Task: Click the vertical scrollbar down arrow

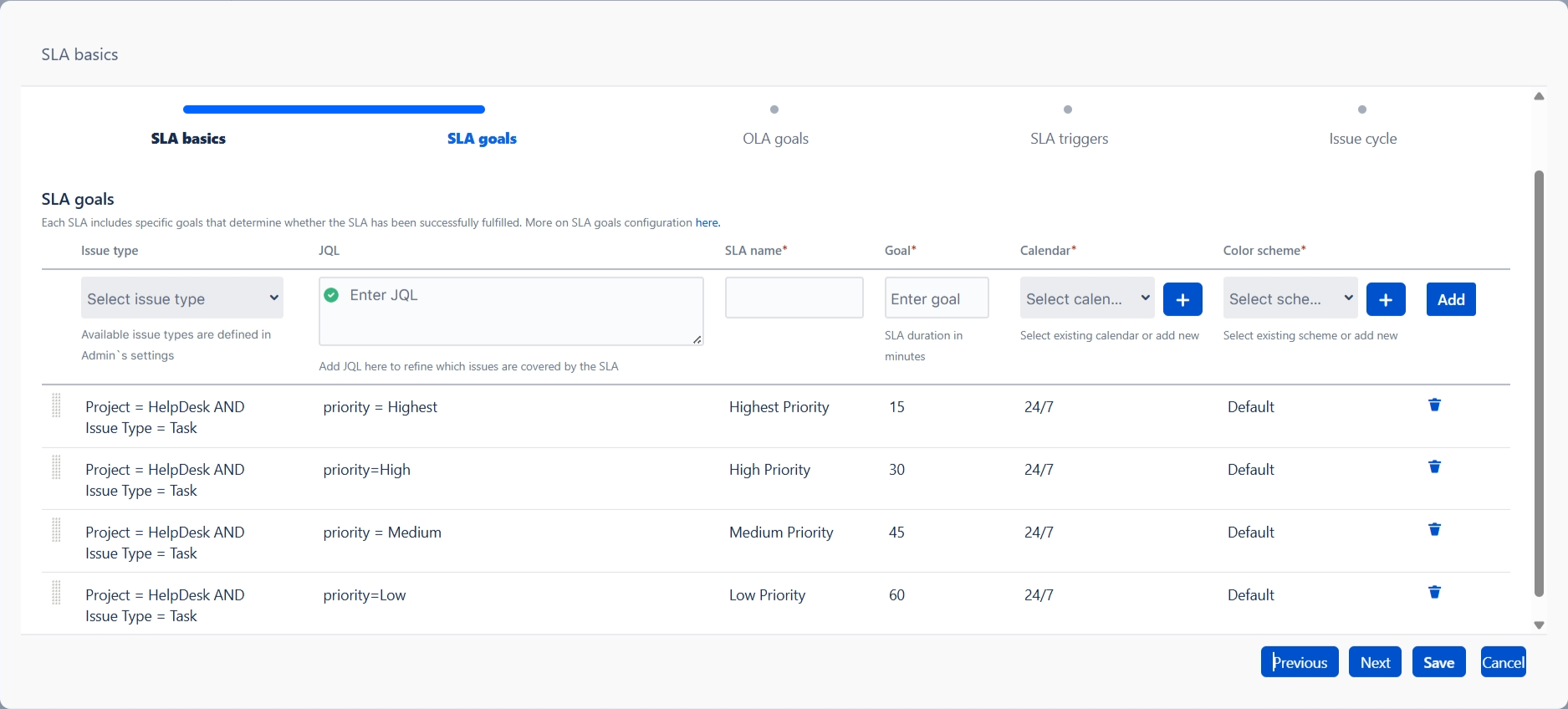Action: coord(1539,625)
